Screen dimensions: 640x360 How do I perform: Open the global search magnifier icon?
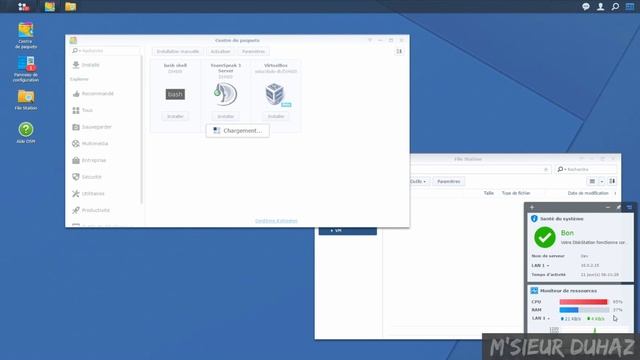(x=615, y=7)
